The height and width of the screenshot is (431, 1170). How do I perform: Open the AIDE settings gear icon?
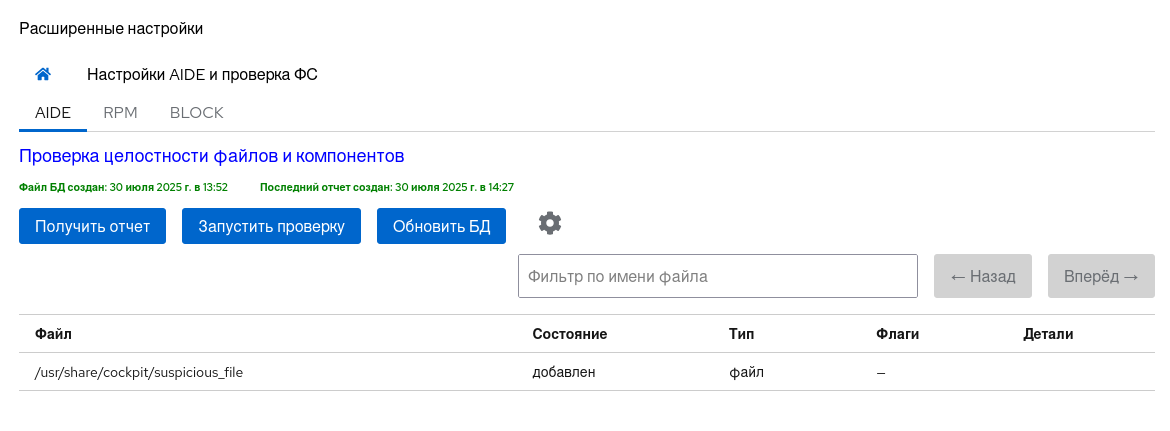pyautogui.click(x=550, y=224)
